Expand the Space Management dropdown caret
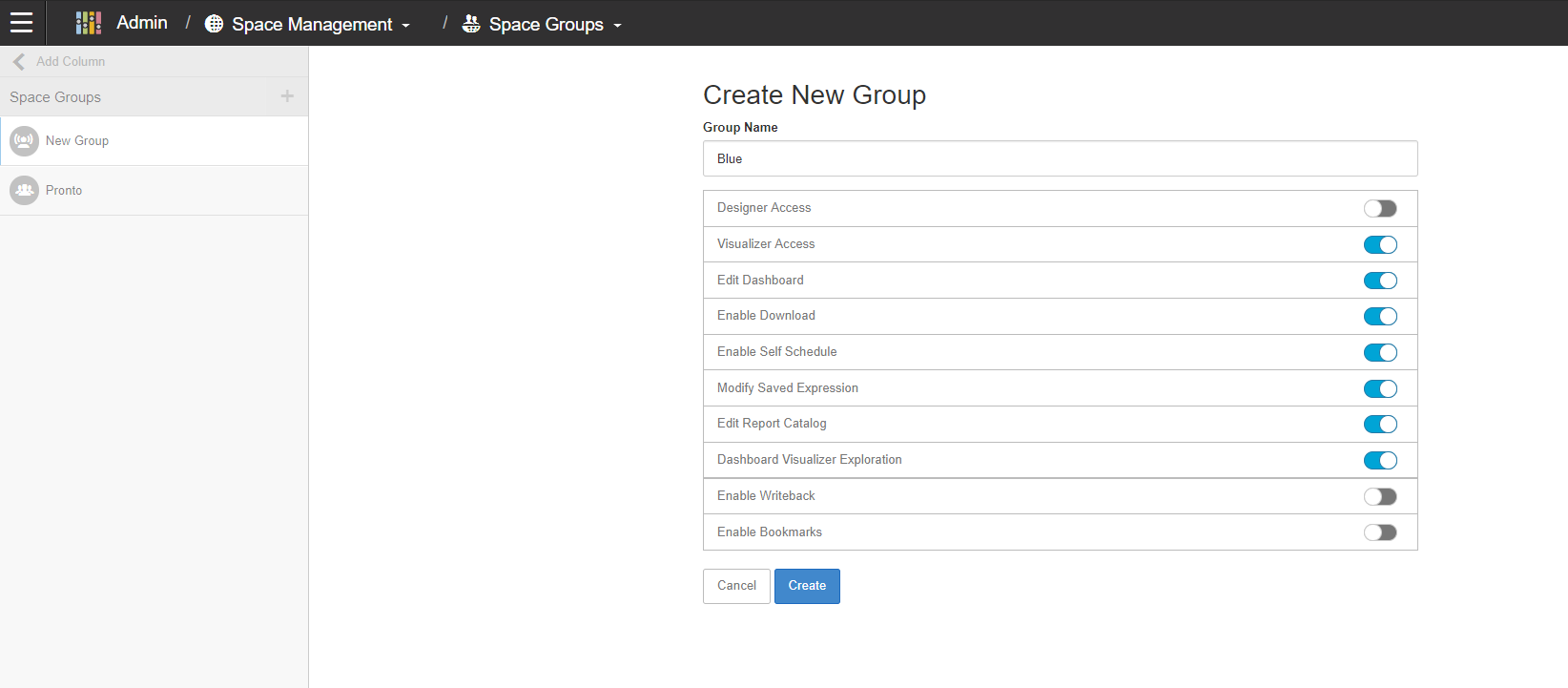 [x=406, y=26]
